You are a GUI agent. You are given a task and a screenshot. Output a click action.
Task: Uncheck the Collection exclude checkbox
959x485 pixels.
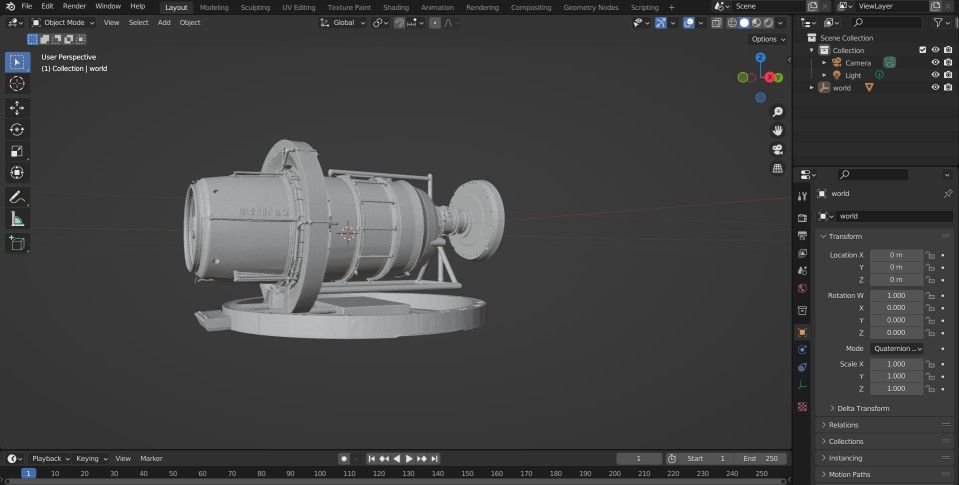coord(922,50)
